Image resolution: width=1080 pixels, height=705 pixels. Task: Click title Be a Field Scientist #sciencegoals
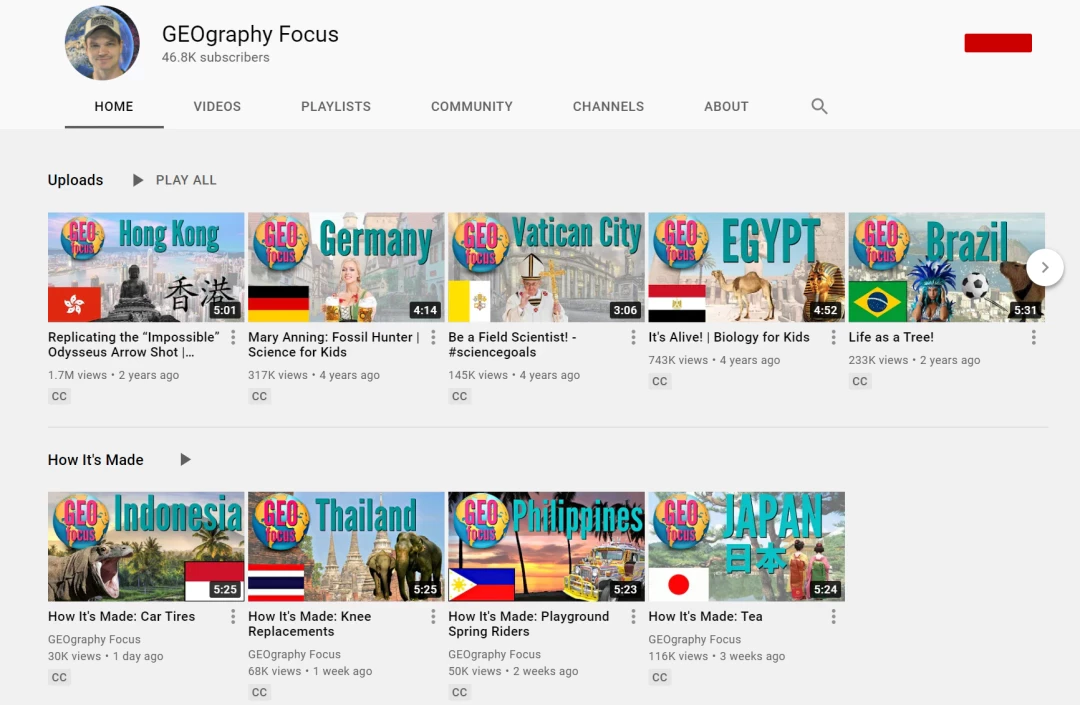pyautogui.click(x=512, y=344)
